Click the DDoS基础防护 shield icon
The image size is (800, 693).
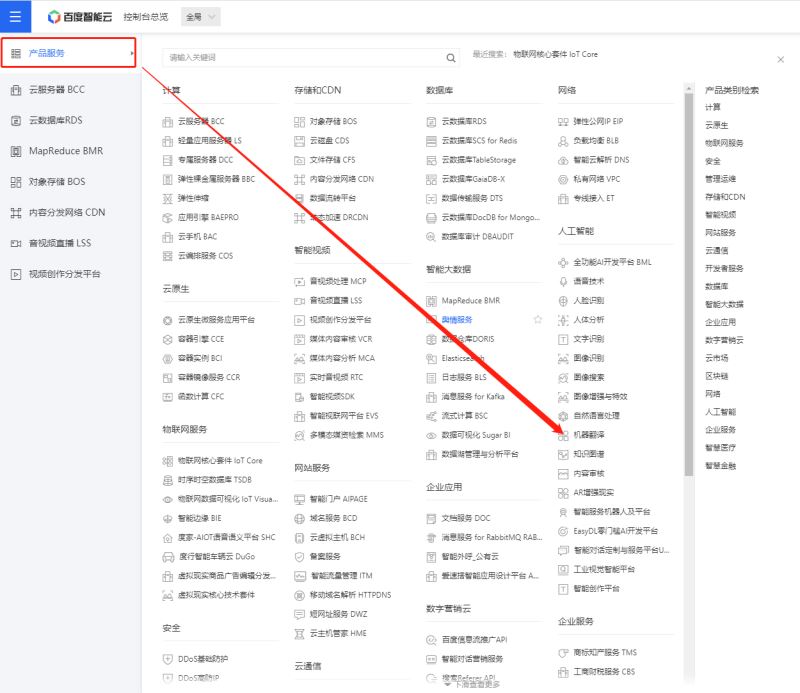pos(167,659)
